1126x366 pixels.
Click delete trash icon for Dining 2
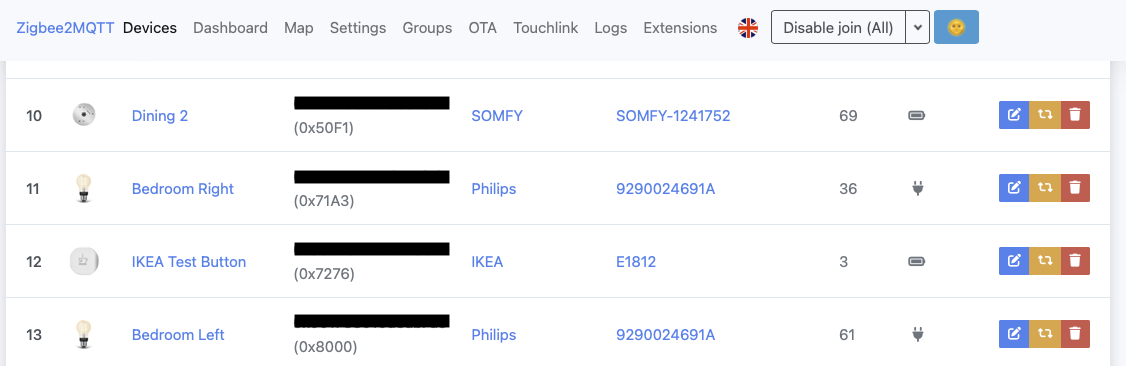(x=1075, y=115)
